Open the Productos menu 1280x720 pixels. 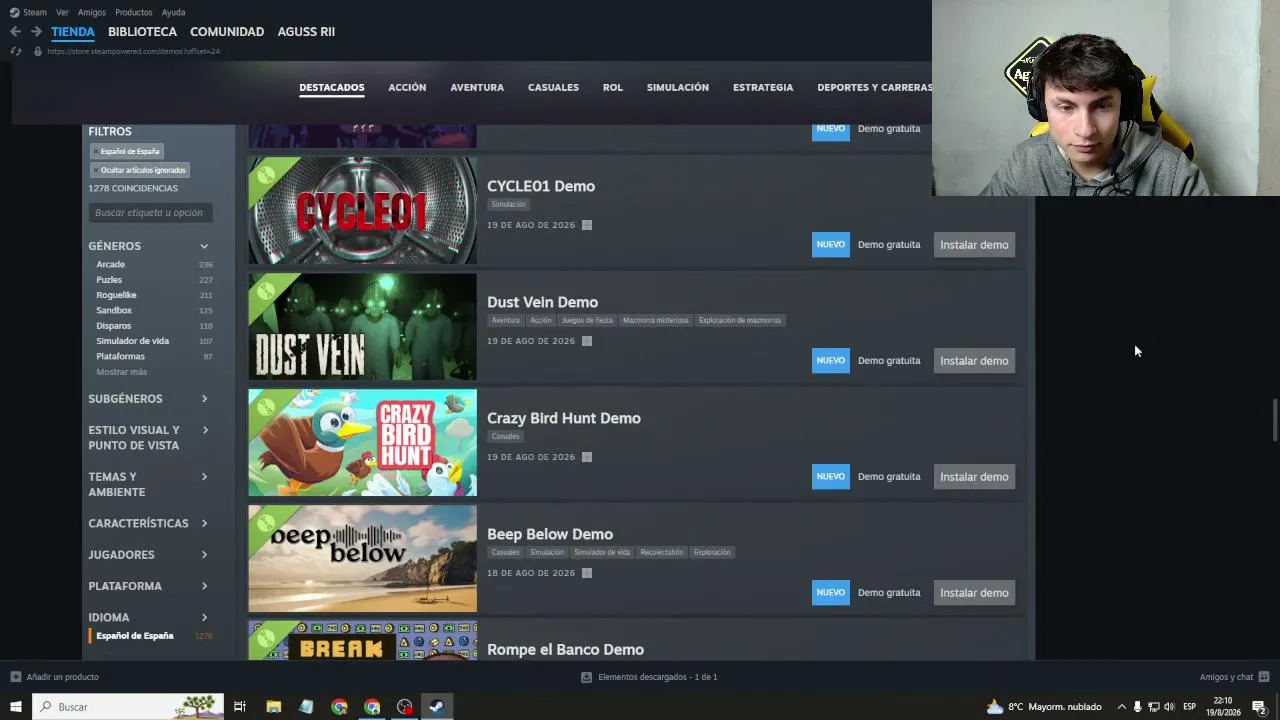(x=133, y=12)
